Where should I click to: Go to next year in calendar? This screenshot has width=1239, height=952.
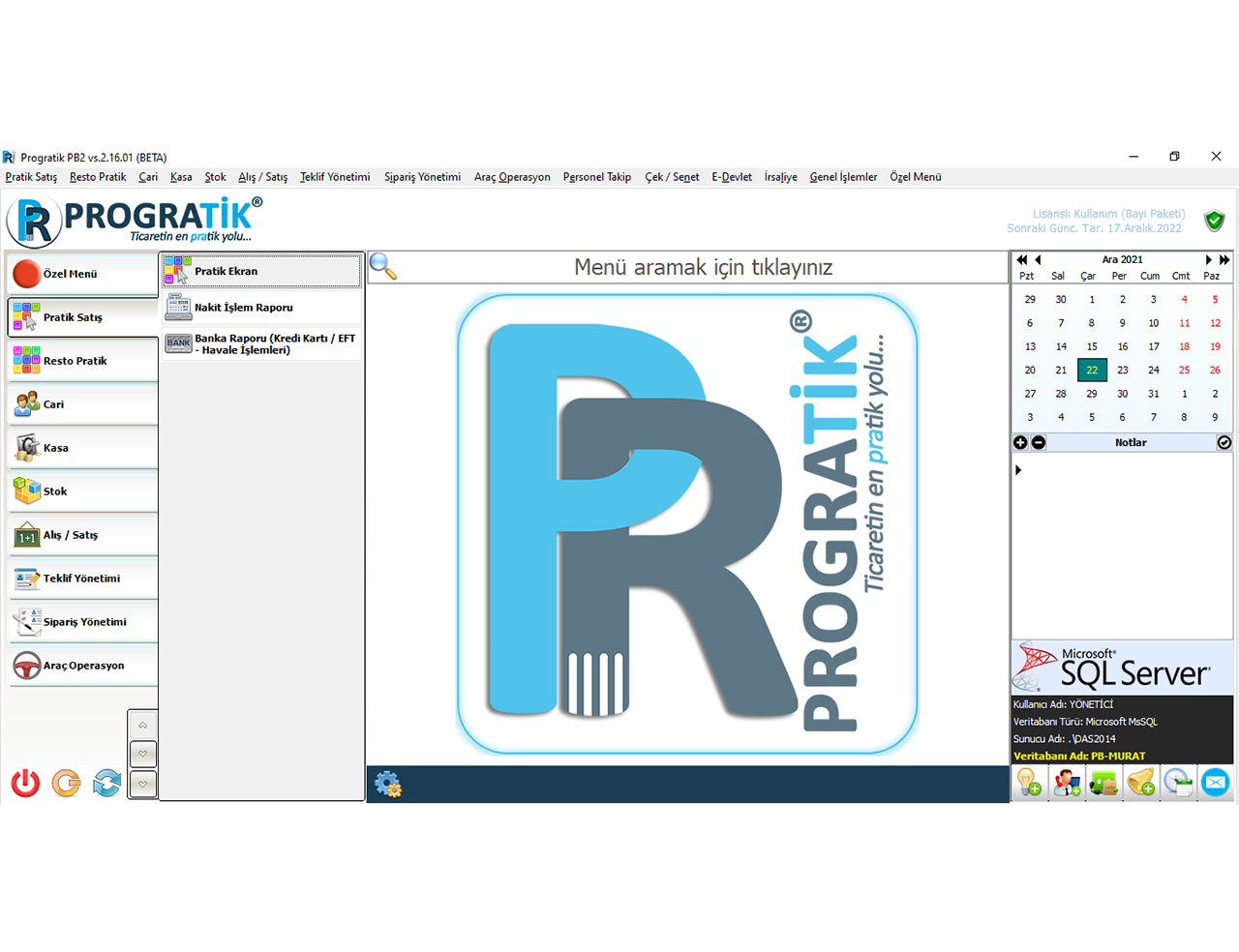point(1224,259)
